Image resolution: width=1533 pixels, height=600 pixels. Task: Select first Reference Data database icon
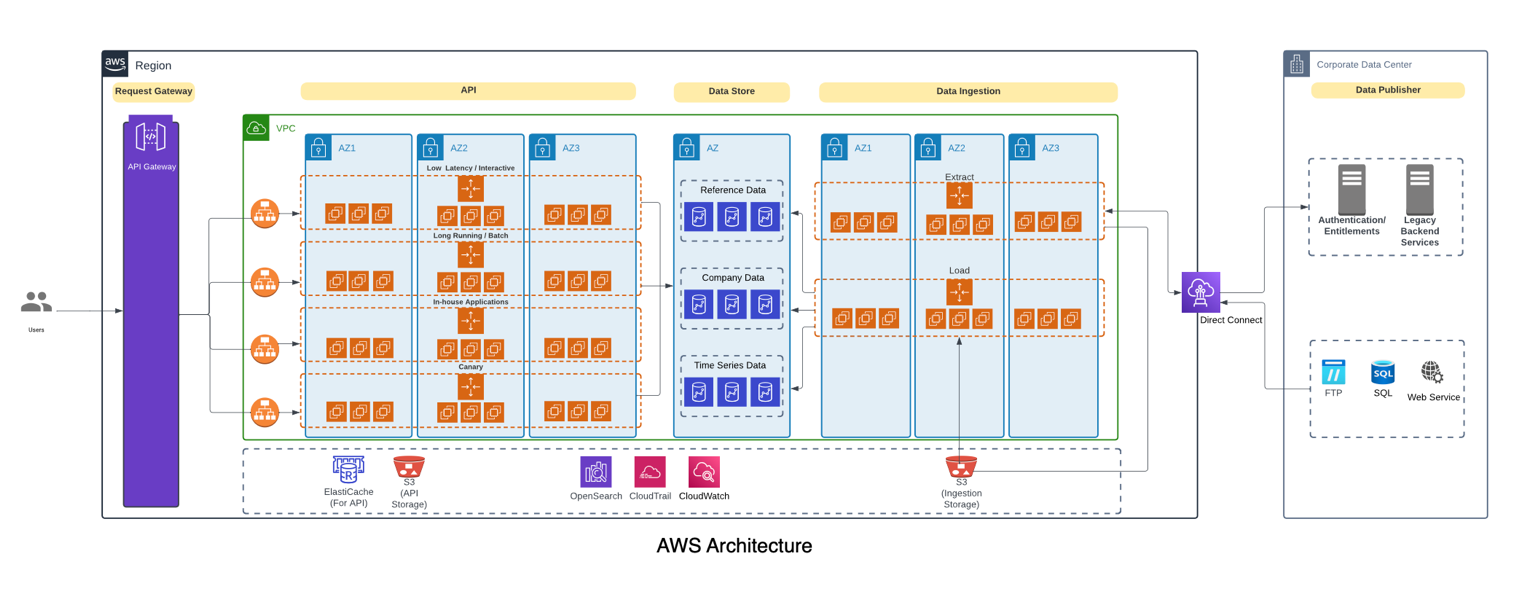tap(700, 217)
